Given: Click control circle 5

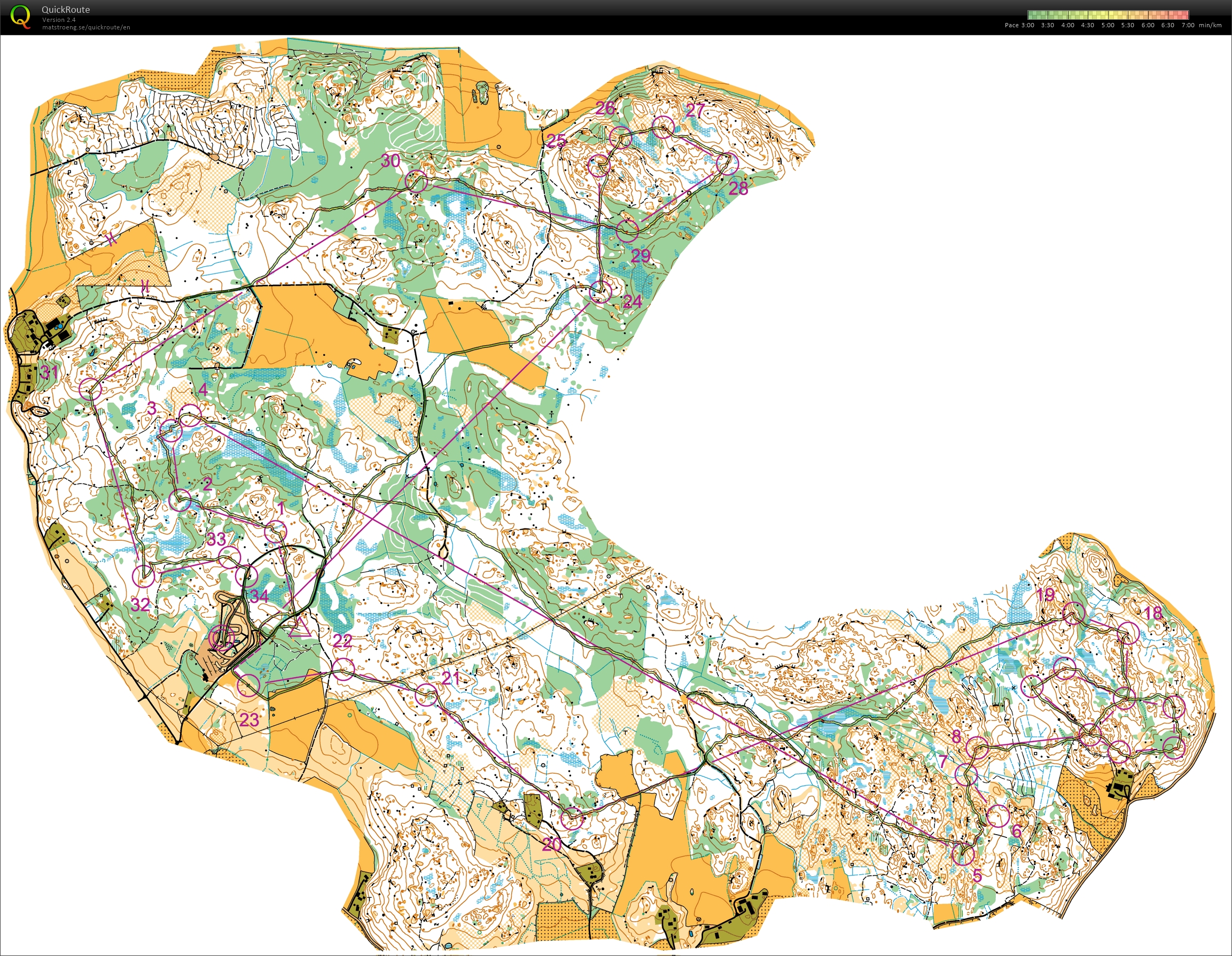Looking at the screenshot, I should 963,854.
